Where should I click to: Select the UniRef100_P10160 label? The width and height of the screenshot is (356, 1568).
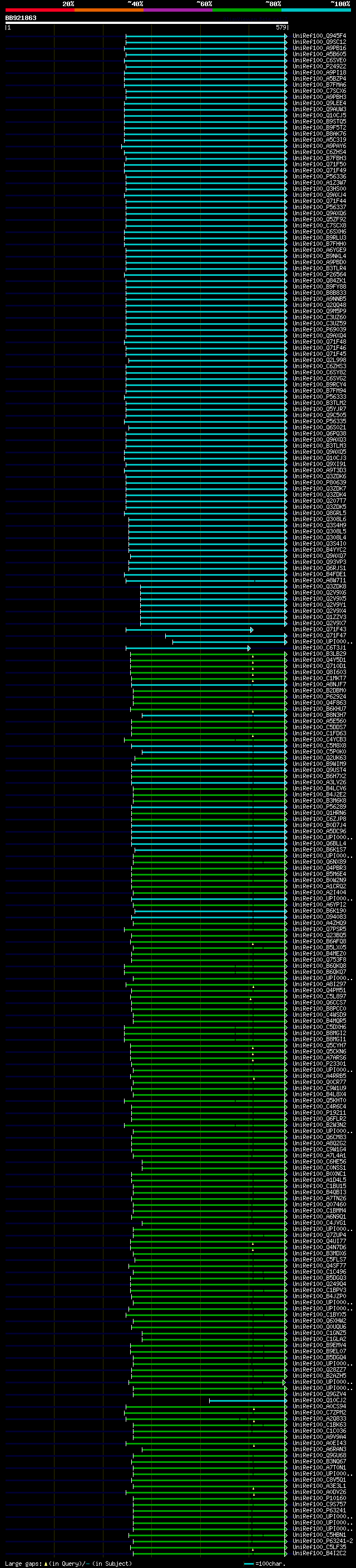tap(319, 1498)
